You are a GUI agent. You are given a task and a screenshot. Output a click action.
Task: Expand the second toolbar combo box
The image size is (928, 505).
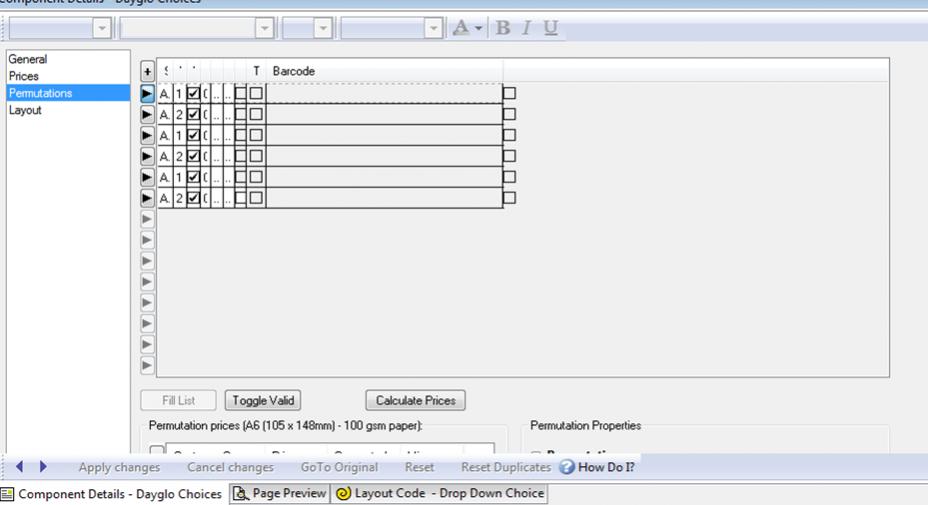tap(264, 29)
